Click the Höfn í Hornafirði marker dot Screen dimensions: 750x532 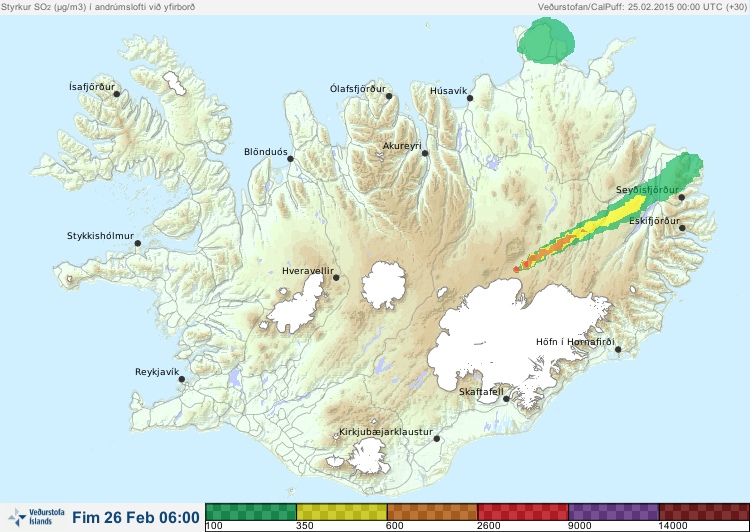click(618, 350)
